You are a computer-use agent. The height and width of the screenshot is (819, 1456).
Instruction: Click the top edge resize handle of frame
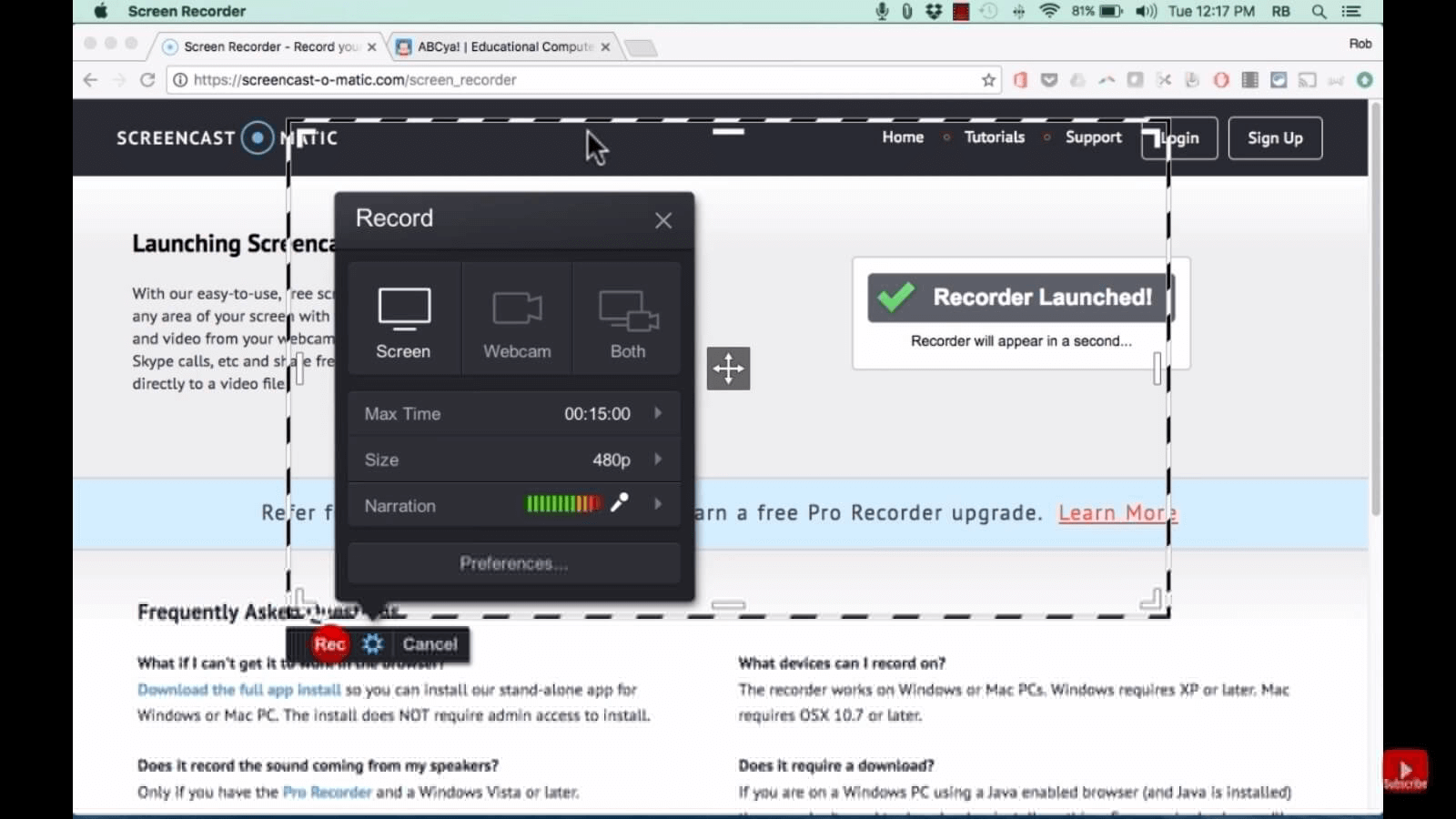pyautogui.click(x=728, y=131)
